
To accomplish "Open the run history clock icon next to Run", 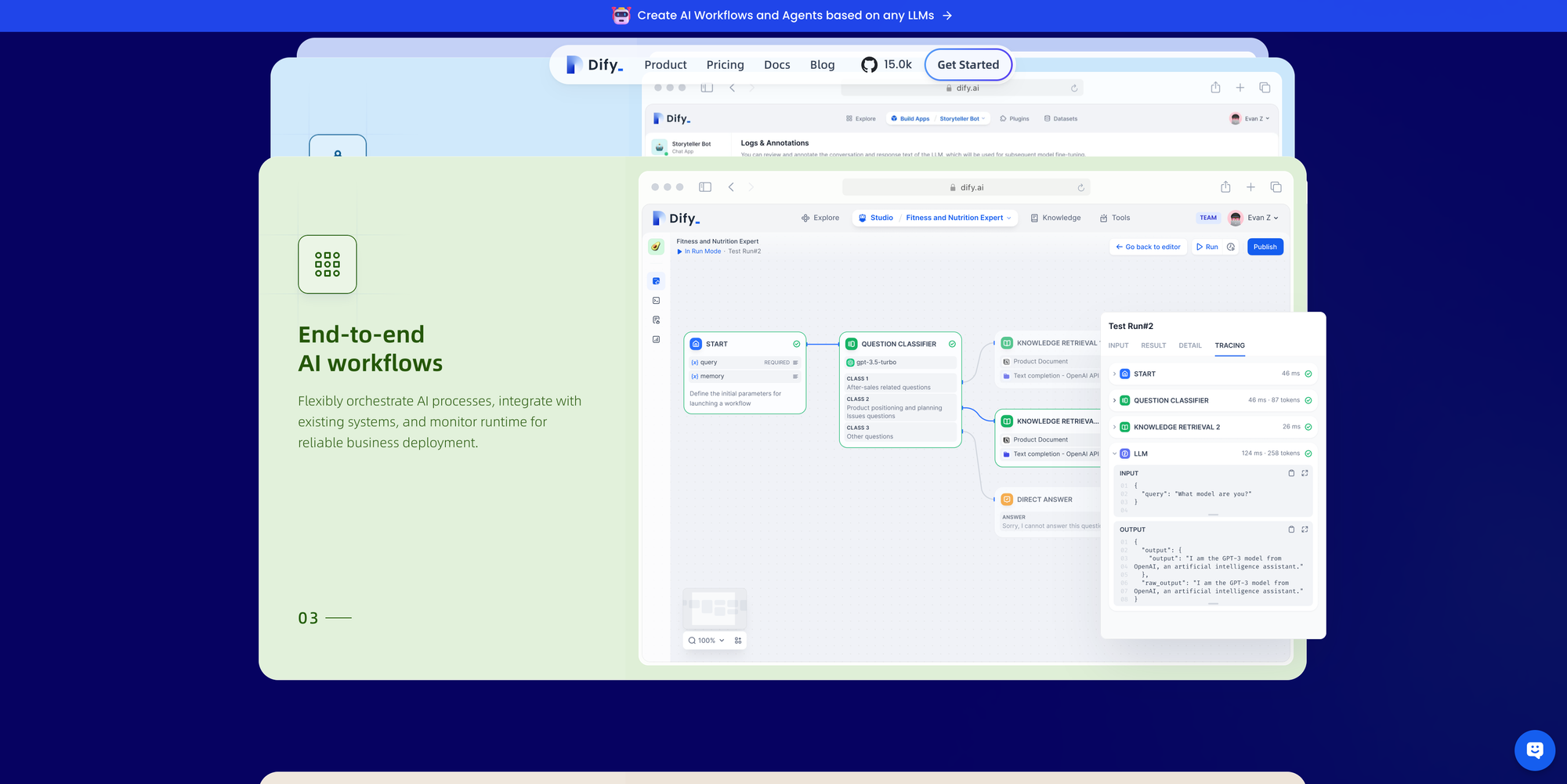I will (1231, 247).
